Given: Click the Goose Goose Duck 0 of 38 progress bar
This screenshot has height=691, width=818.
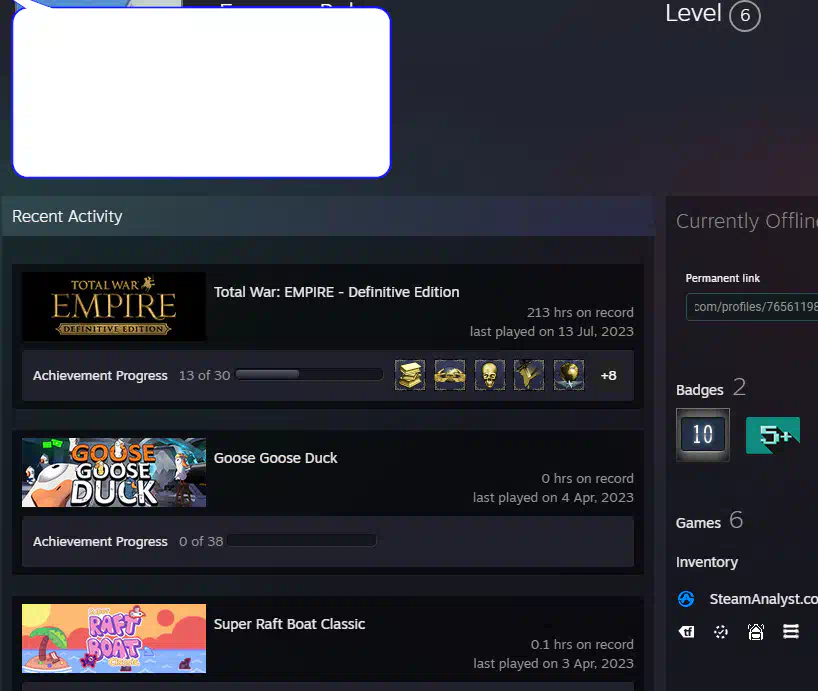Looking at the screenshot, I should pos(302,540).
